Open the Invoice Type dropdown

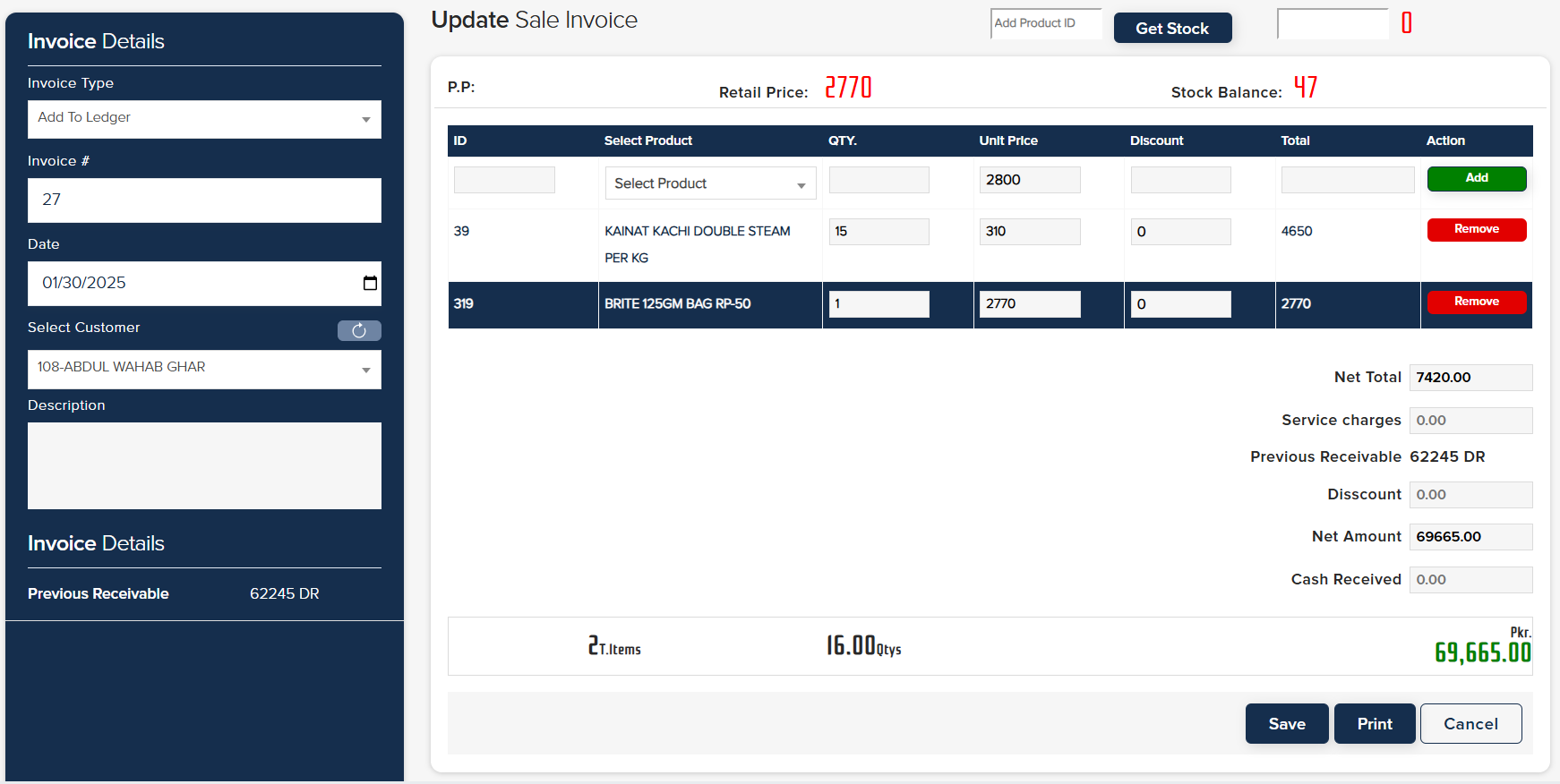204,119
